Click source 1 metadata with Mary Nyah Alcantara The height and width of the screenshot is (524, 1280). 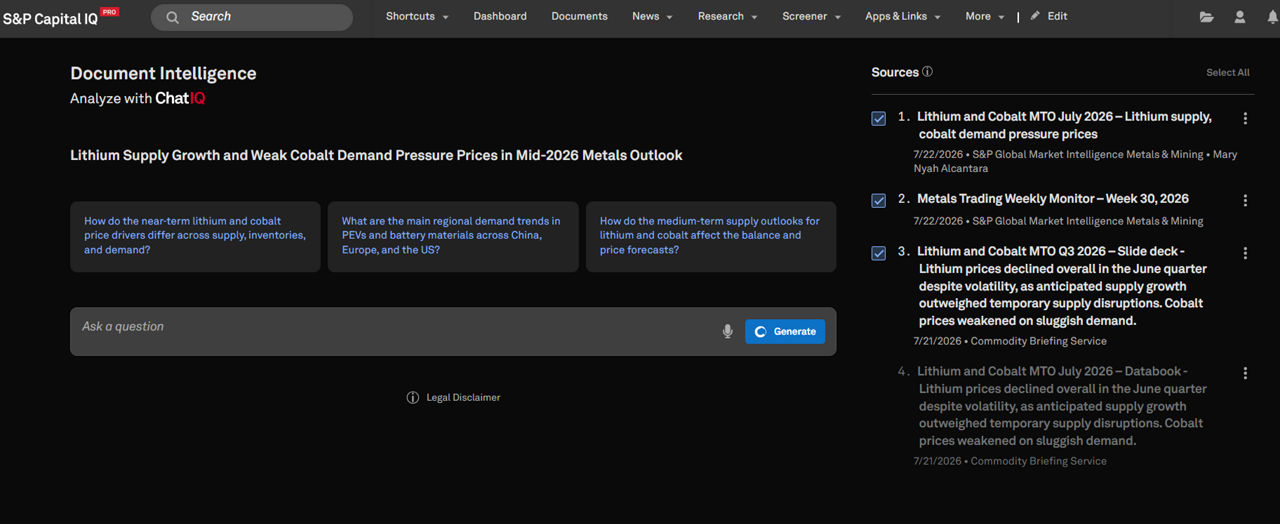pyautogui.click(x=1075, y=161)
